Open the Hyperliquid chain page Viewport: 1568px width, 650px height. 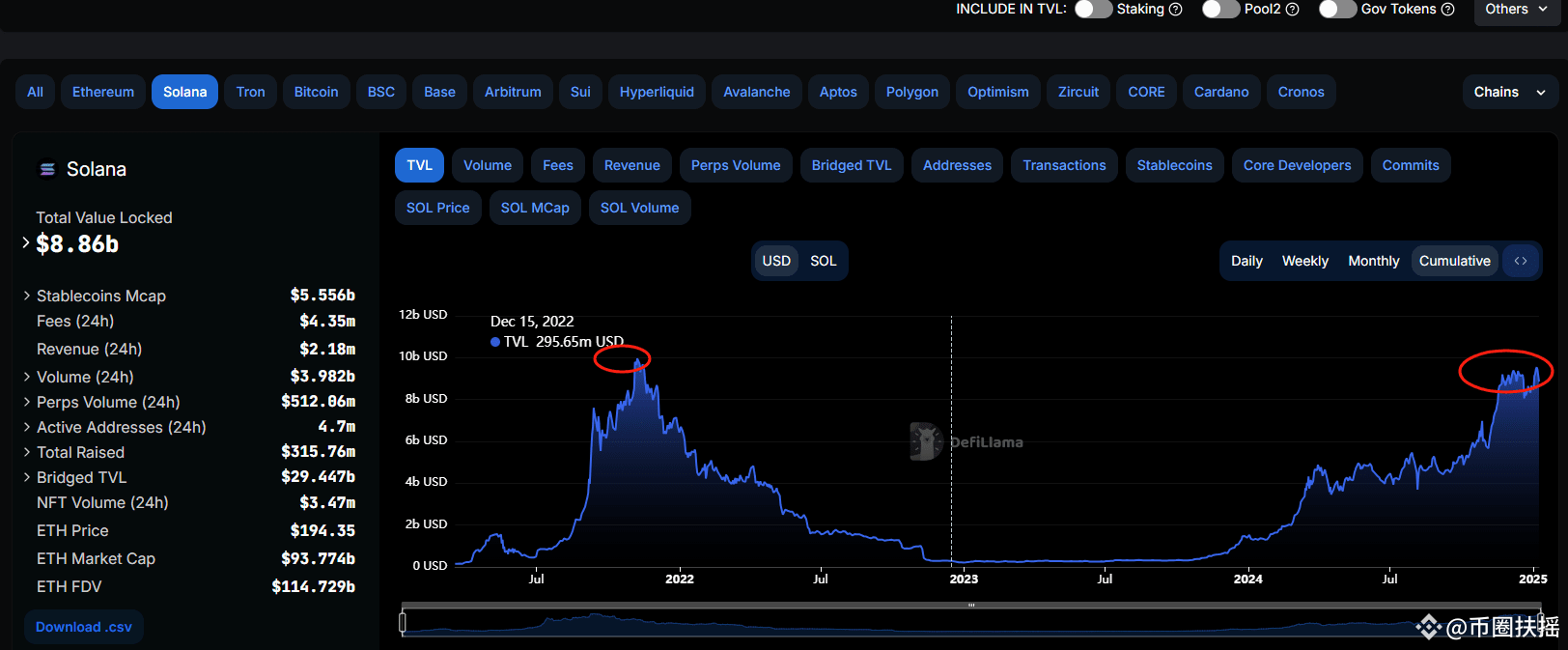pos(657,92)
